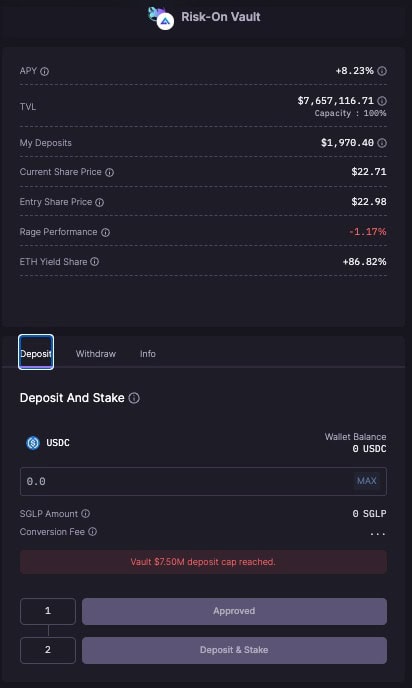
Task: Click the USDC token icon
Action: pos(33,443)
